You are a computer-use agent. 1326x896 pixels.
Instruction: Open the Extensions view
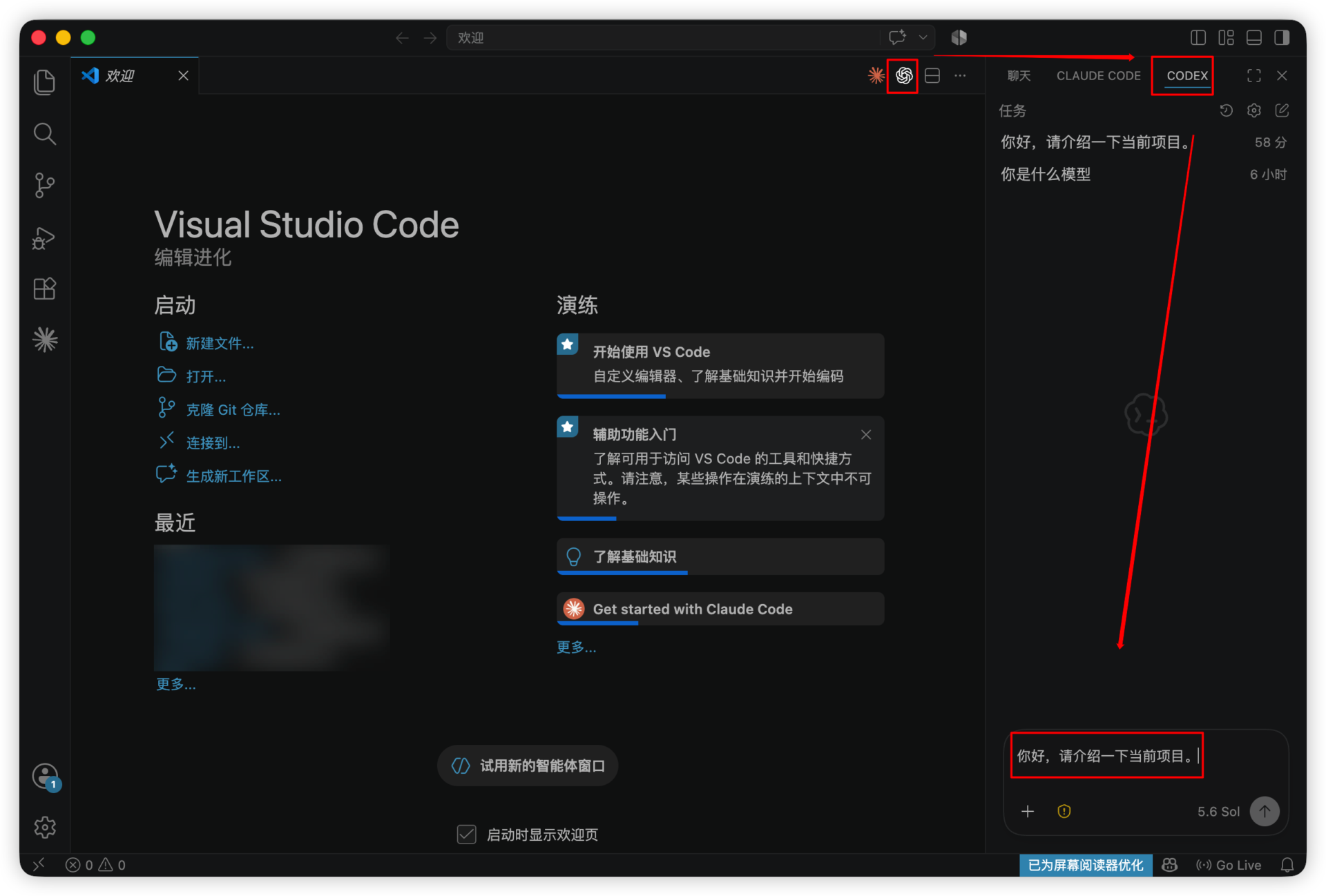click(x=45, y=289)
